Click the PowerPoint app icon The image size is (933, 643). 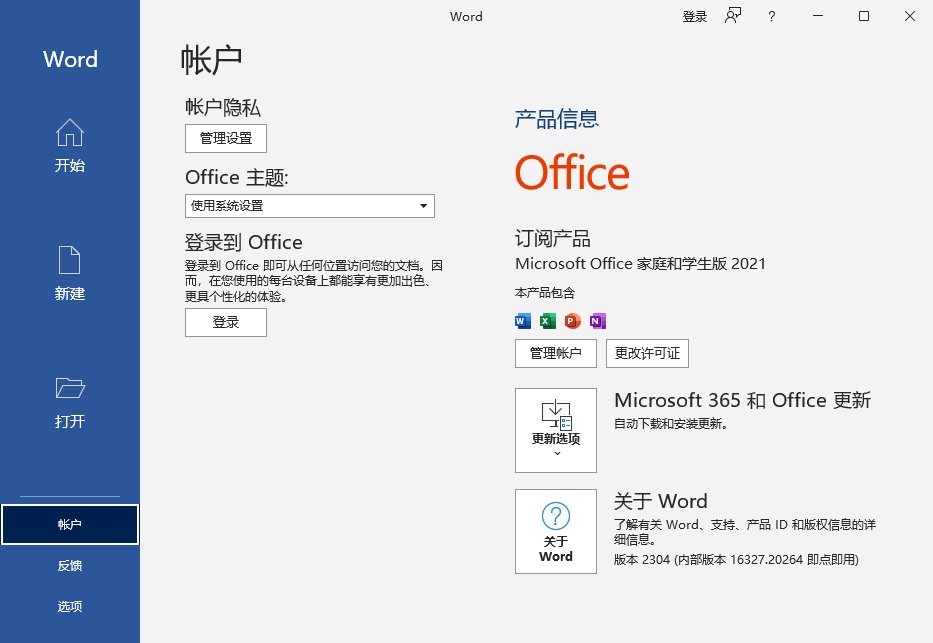pyautogui.click(x=572, y=321)
